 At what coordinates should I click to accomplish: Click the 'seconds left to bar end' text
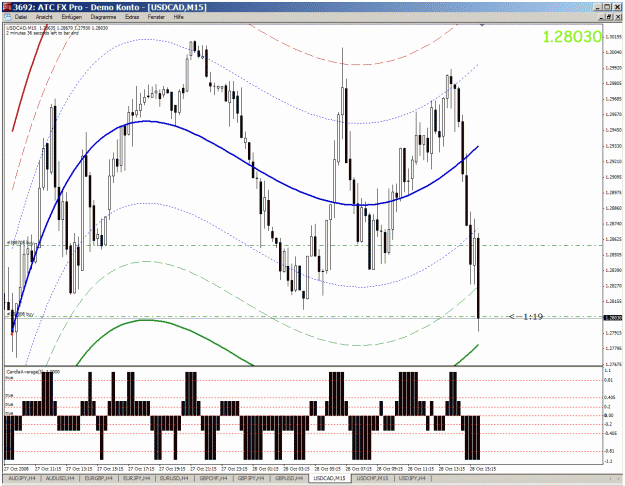pyautogui.click(x=42, y=33)
